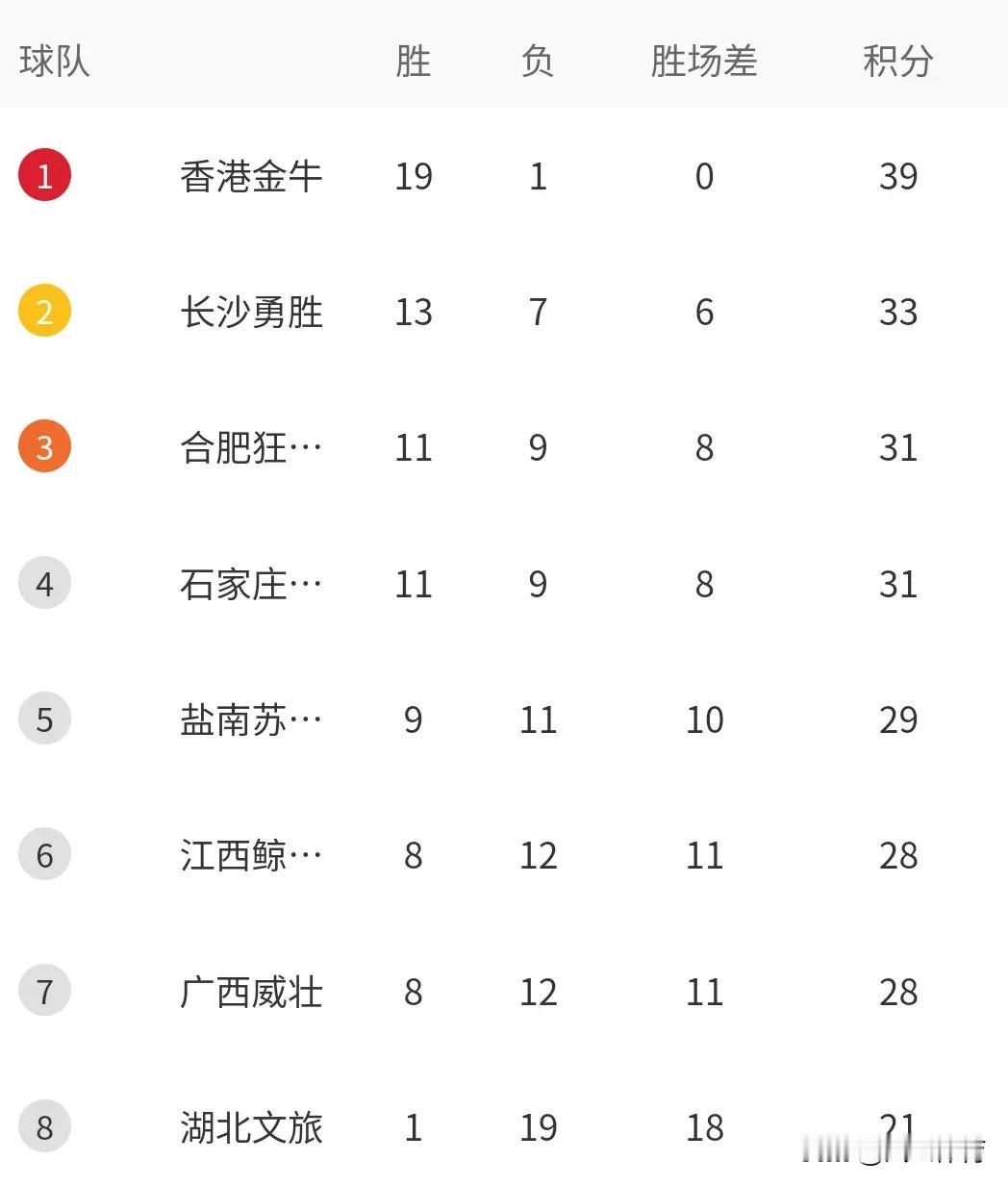Click the gray rank 5 badge
The width and height of the screenshot is (1008, 1186).
click(x=44, y=719)
